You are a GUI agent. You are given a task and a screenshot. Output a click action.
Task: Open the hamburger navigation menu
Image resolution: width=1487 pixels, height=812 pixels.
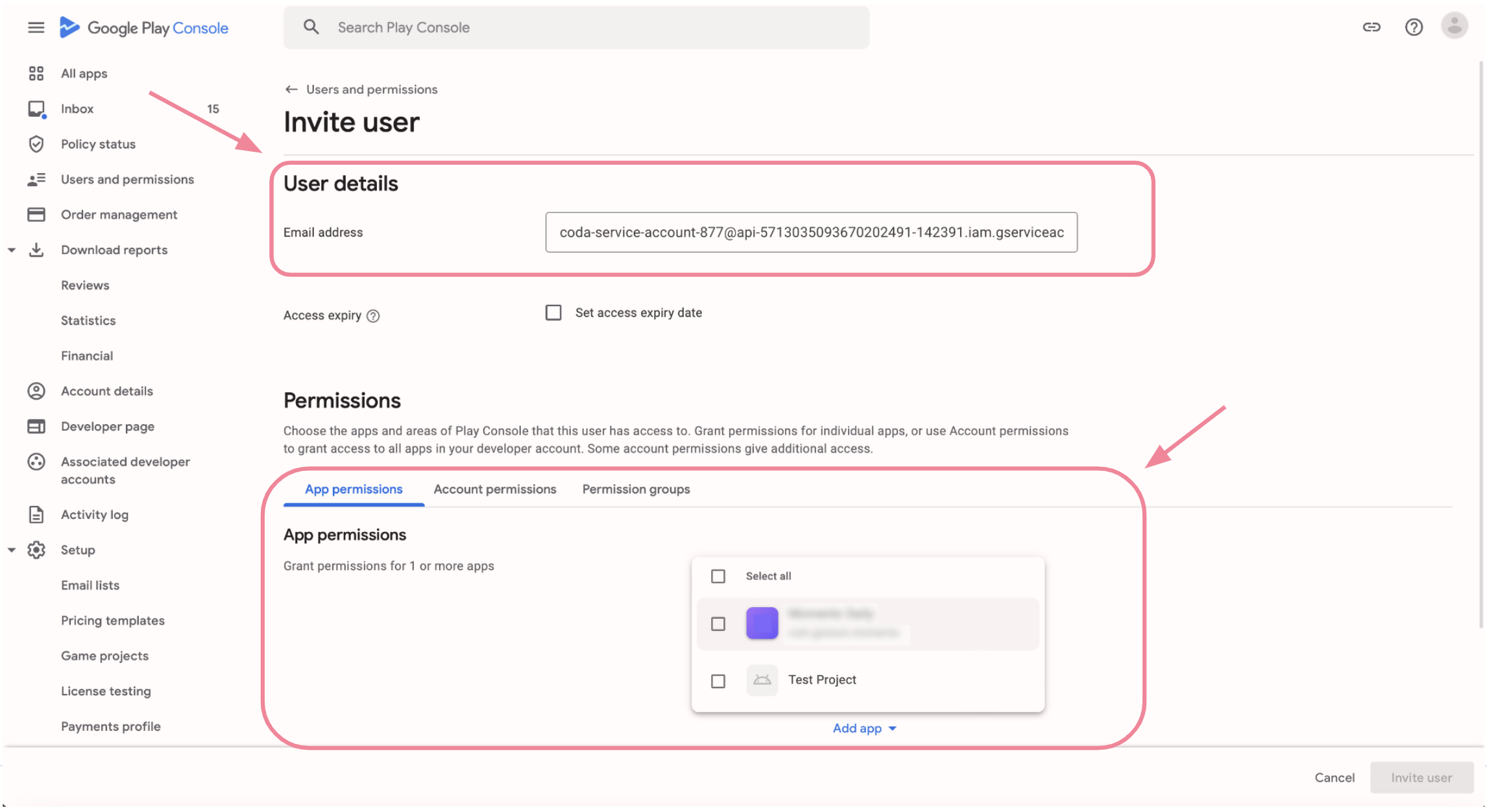(x=36, y=27)
